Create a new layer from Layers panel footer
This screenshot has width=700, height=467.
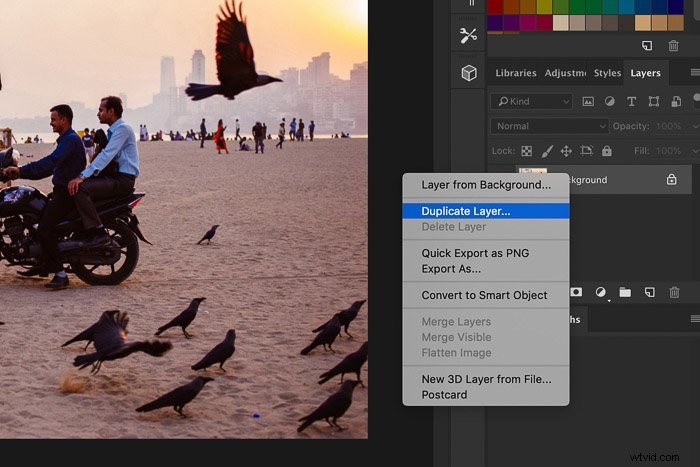(x=650, y=292)
